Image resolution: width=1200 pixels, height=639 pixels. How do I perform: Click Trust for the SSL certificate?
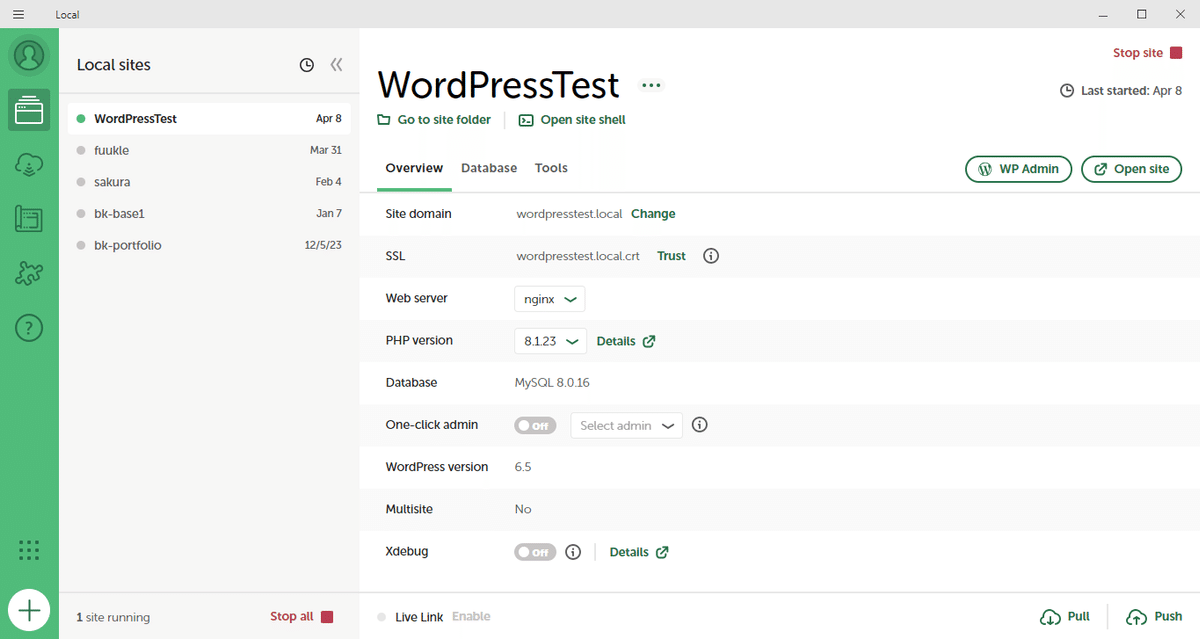[x=671, y=256]
